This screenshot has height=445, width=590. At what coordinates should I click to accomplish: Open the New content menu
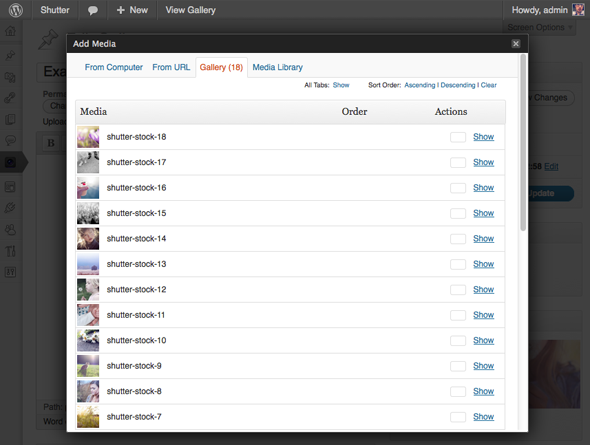[132, 10]
